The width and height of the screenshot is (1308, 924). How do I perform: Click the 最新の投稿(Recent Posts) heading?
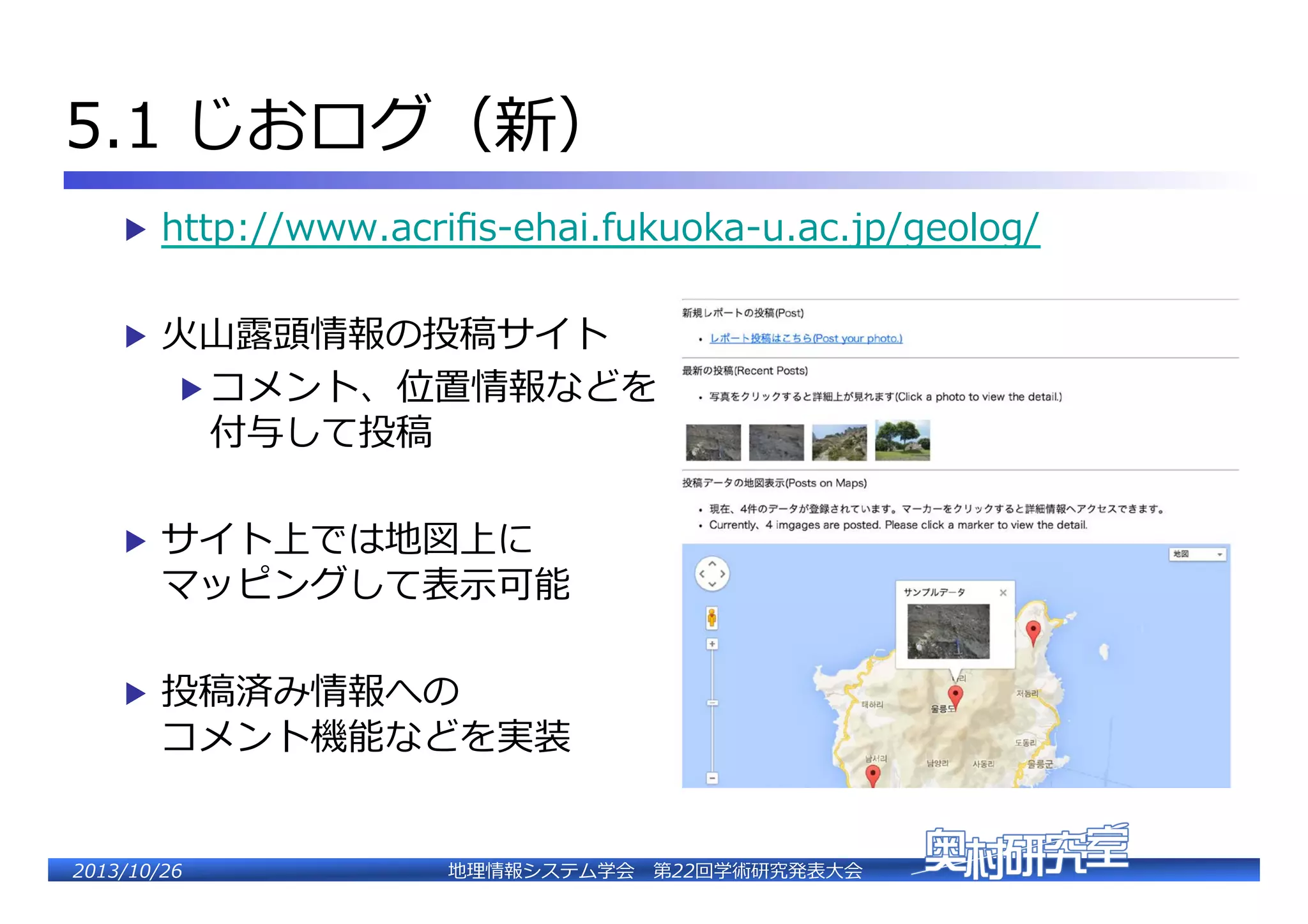(x=745, y=371)
